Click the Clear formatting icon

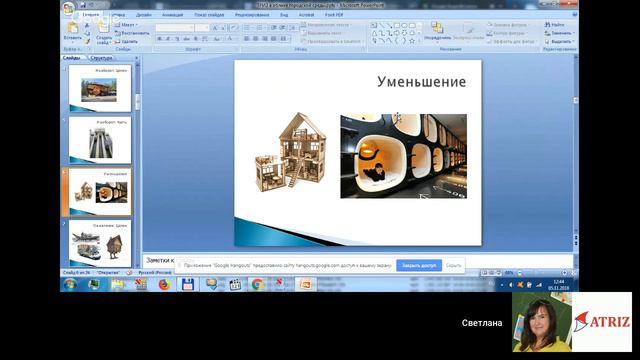233,28
